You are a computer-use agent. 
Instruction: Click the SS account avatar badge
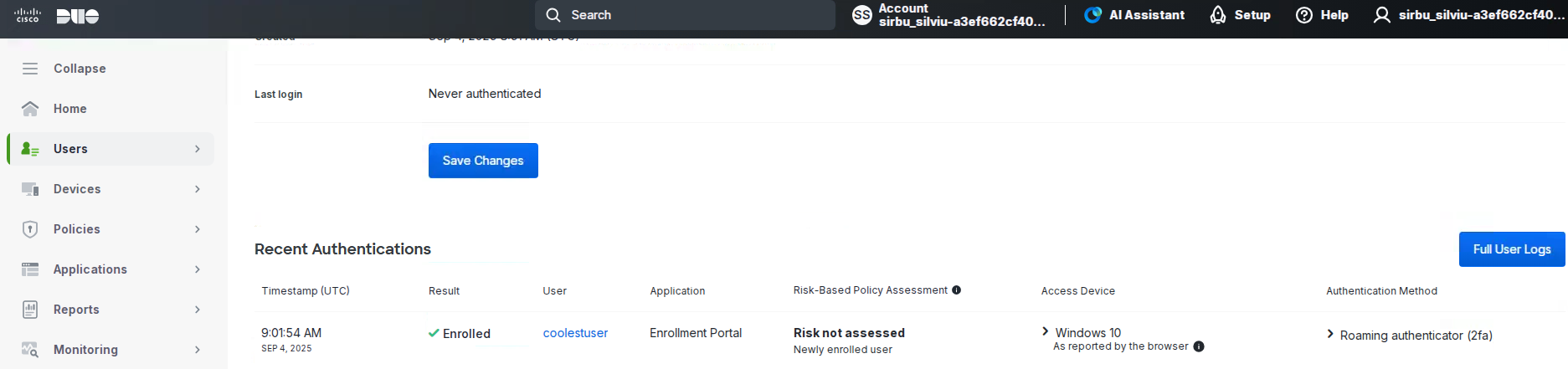(862, 15)
